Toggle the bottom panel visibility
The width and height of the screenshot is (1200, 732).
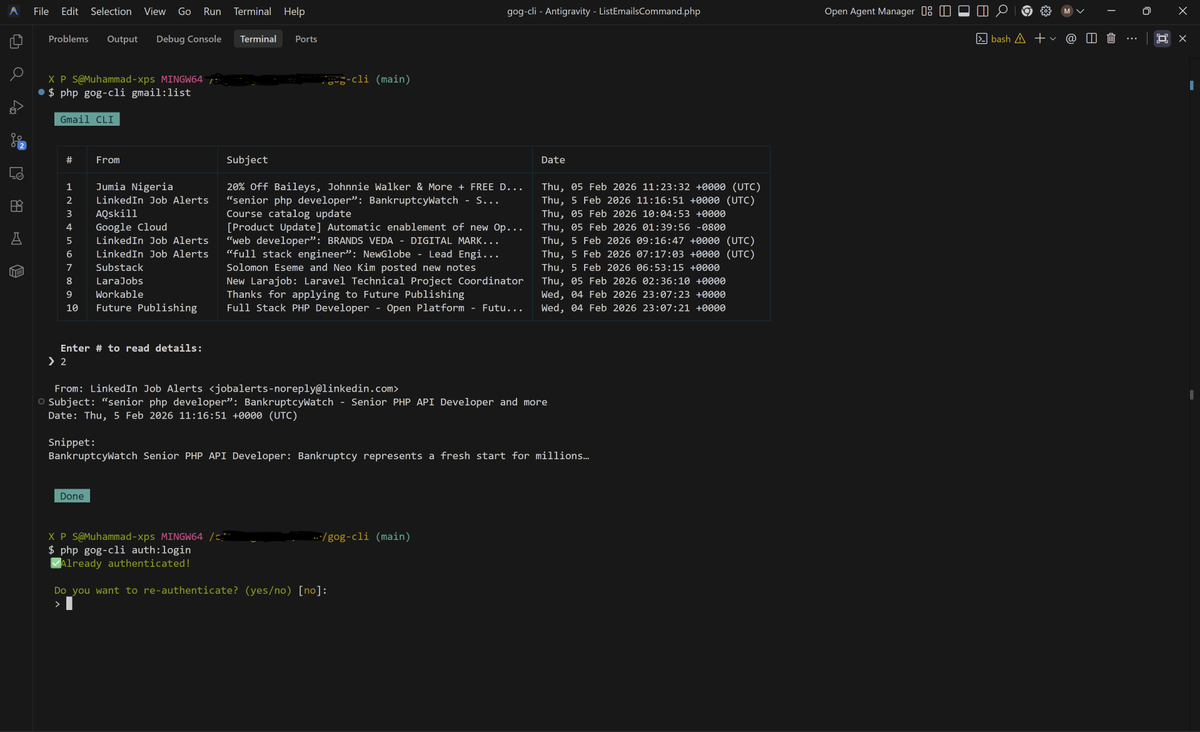964,11
